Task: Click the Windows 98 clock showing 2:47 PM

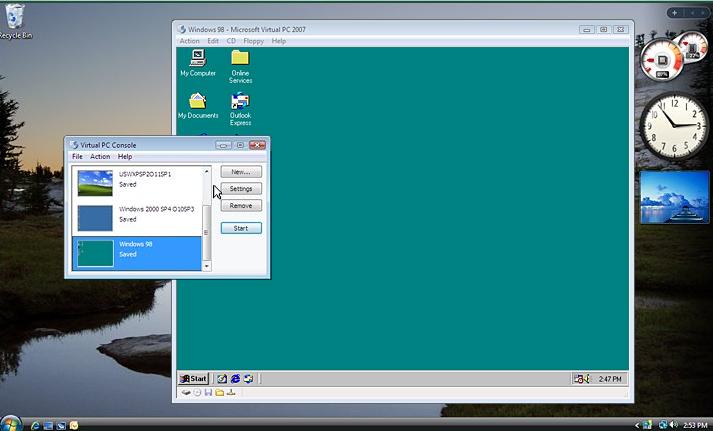Action: pos(609,379)
